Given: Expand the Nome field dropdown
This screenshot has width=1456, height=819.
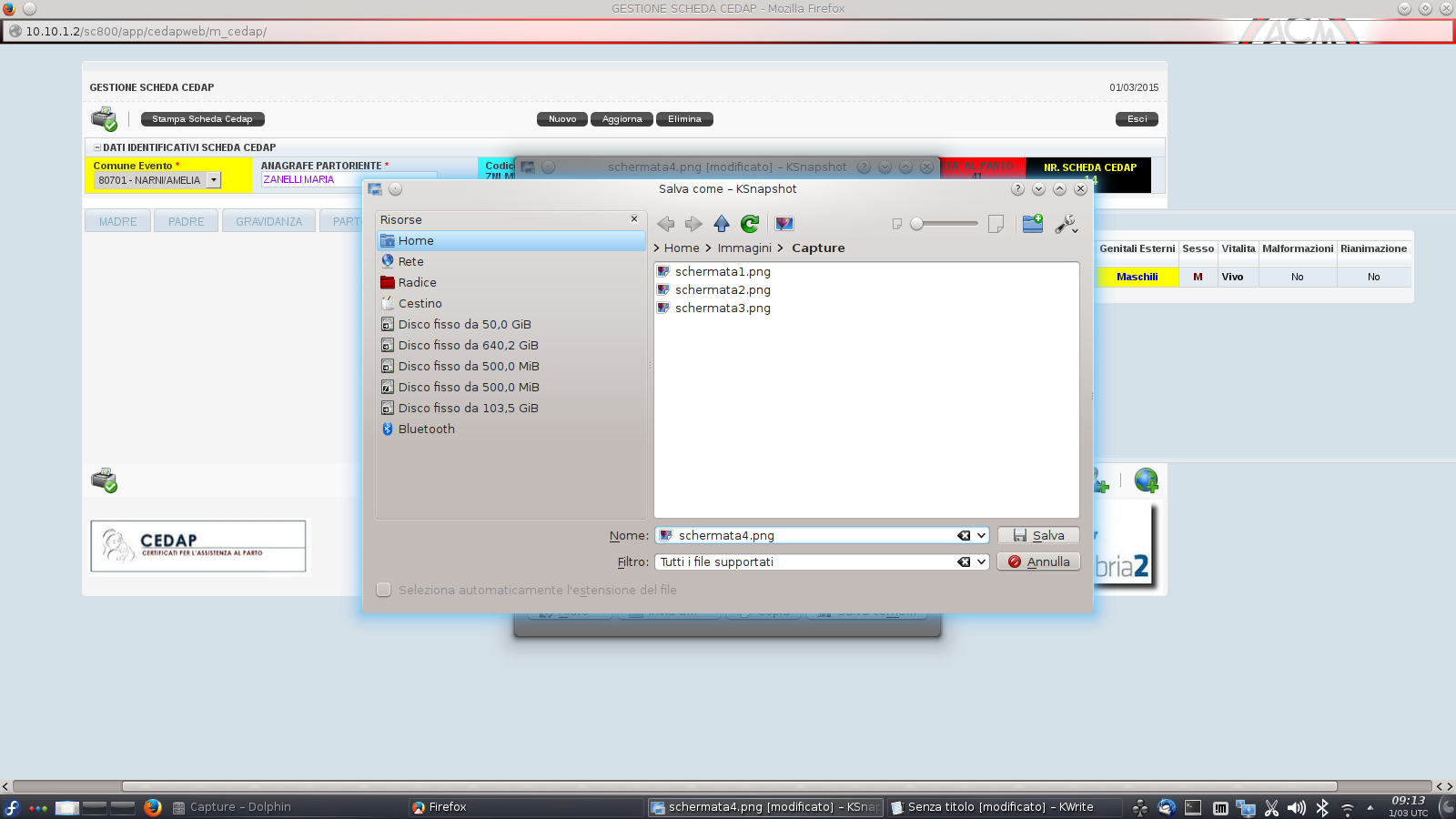Looking at the screenshot, I should (x=981, y=535).
